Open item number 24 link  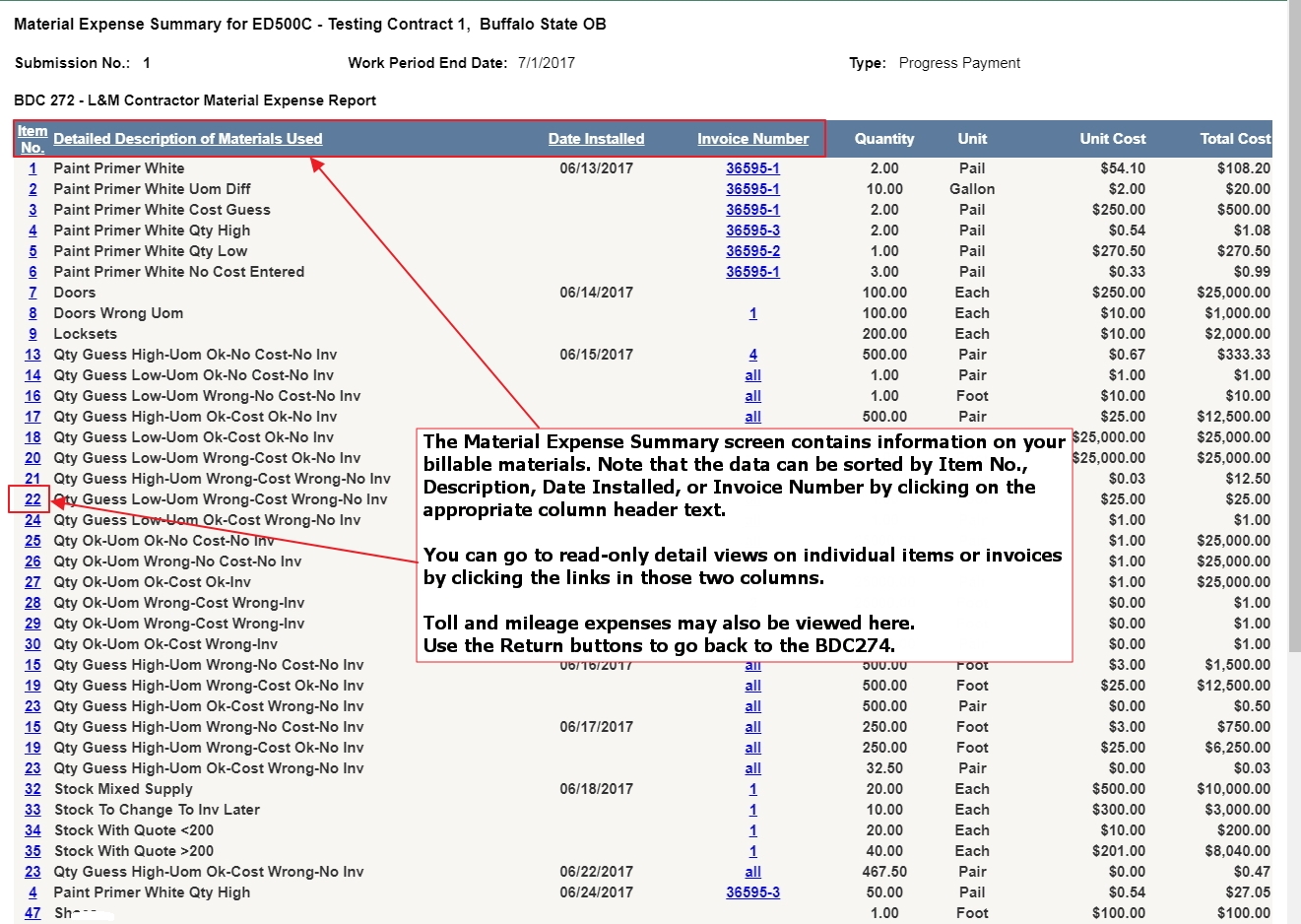[33, 520]
